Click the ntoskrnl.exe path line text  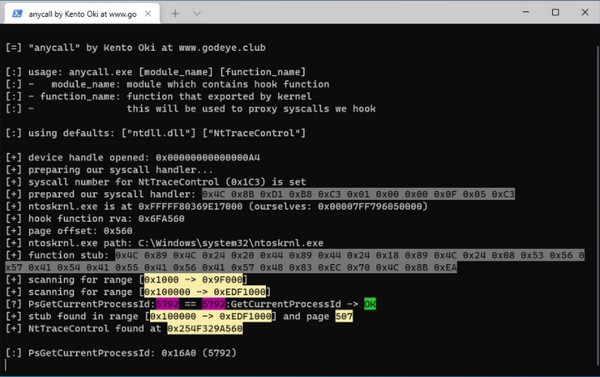click(176, 243)
